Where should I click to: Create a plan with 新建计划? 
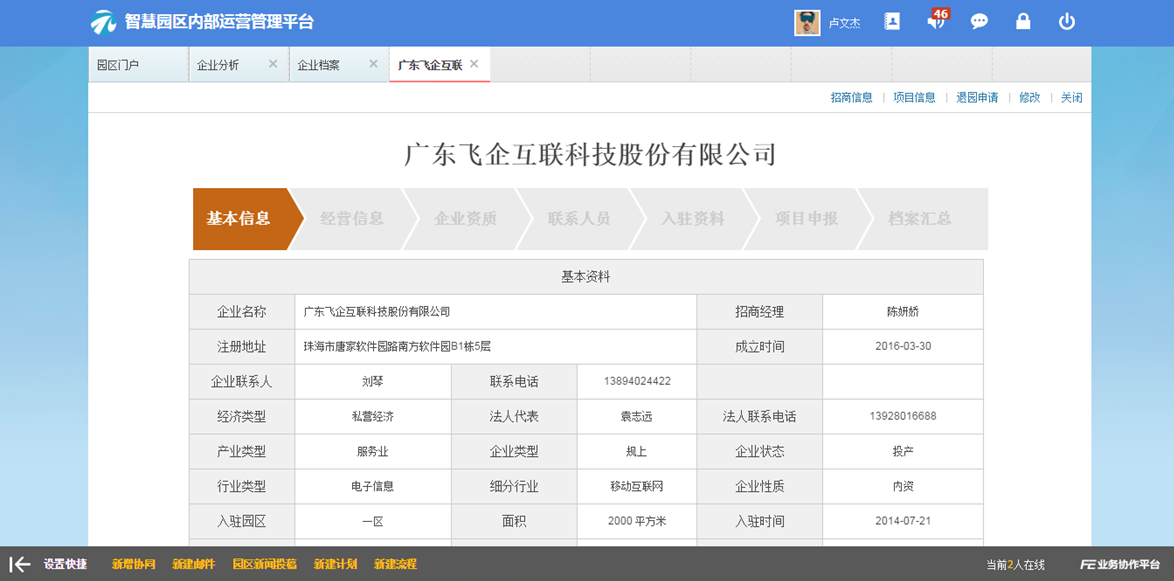click(x=334, y=563)
